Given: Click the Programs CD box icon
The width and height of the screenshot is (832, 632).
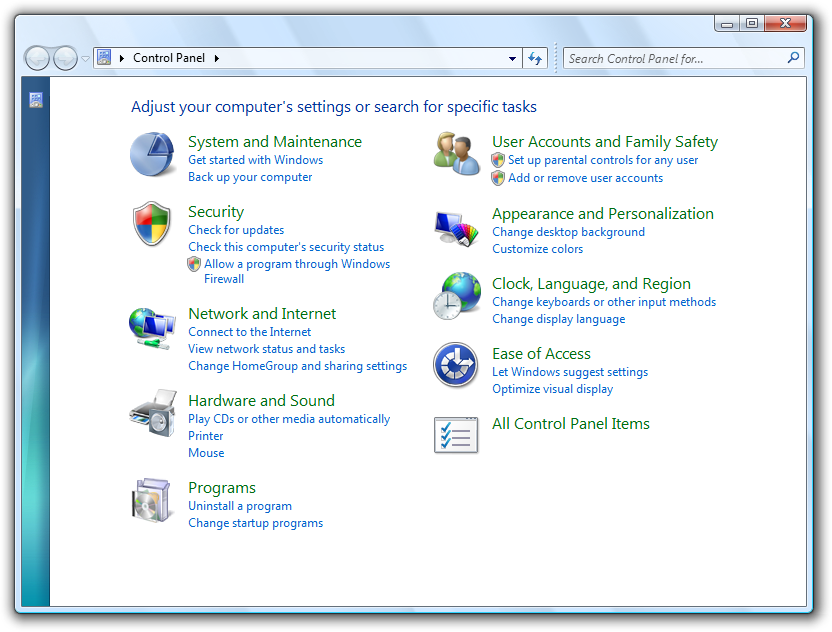Looking at the screenshot, I should [152, 500].
